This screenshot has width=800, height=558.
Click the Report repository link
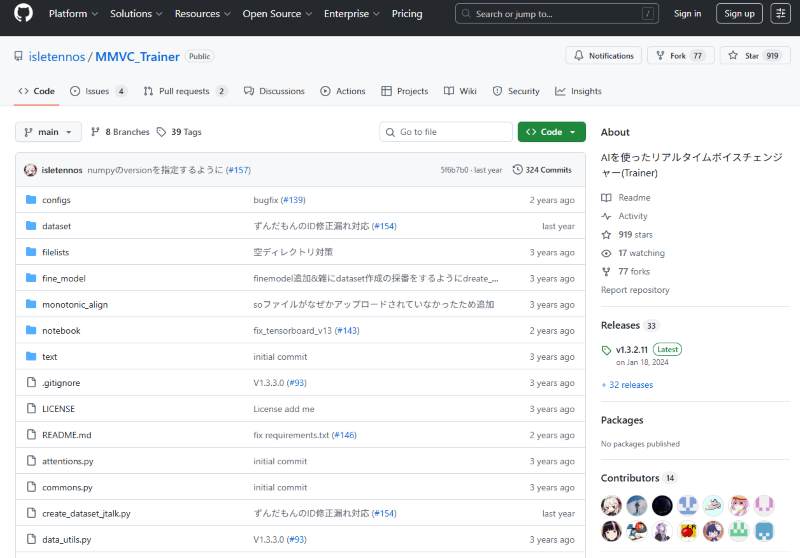point(635,290)
